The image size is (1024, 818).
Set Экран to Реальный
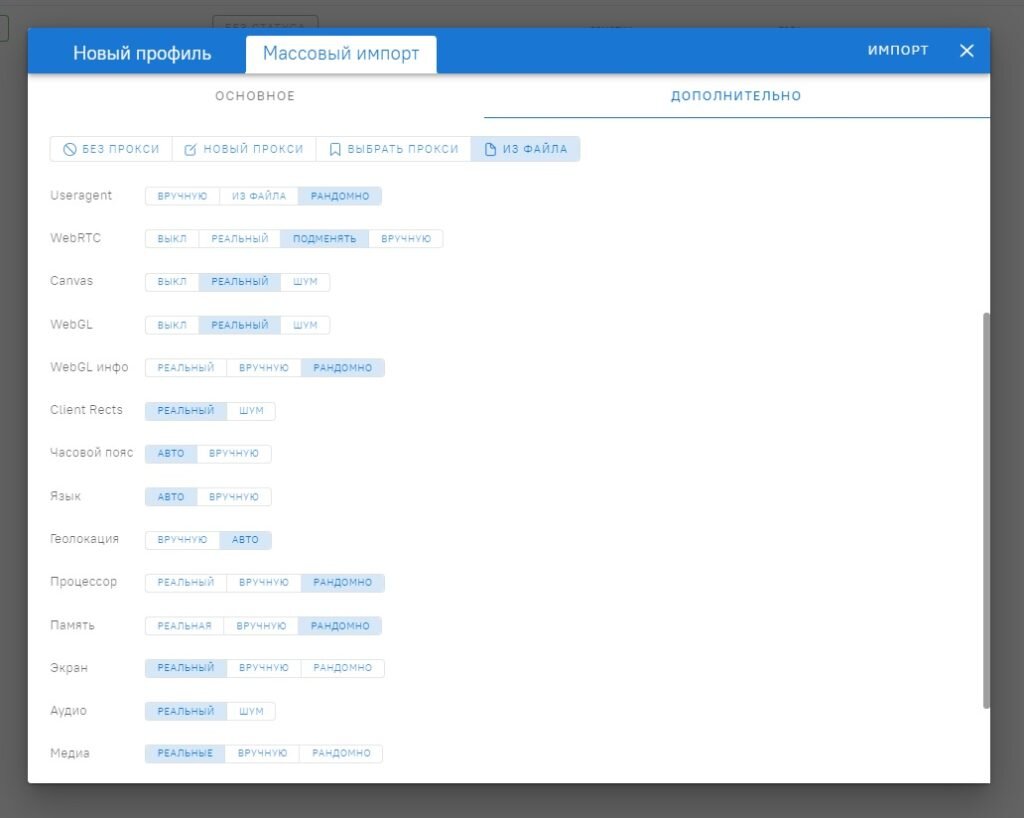click(185, 668)
